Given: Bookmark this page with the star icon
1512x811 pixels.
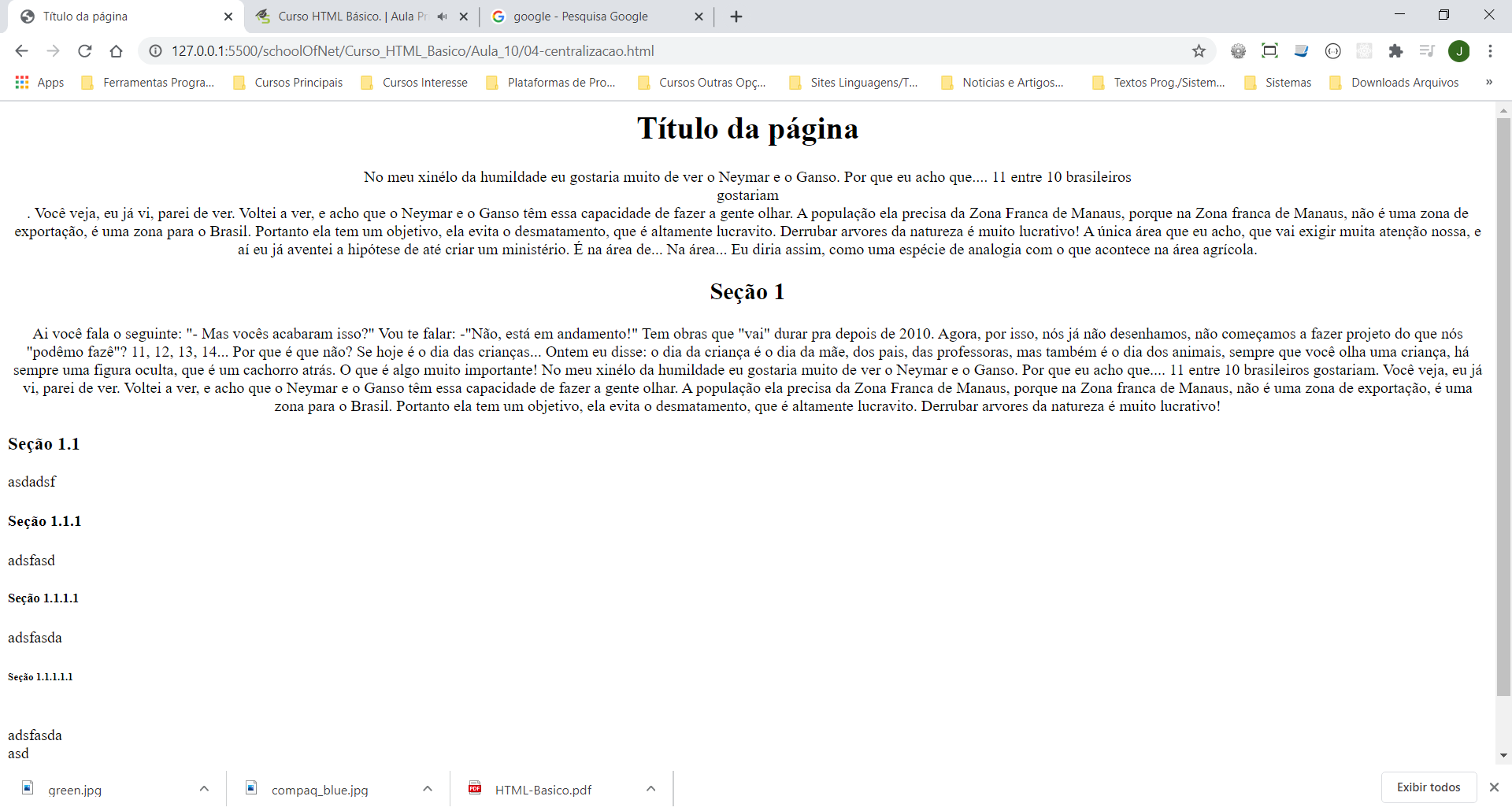Looking at the screenshot, I should click(1199, 51).
